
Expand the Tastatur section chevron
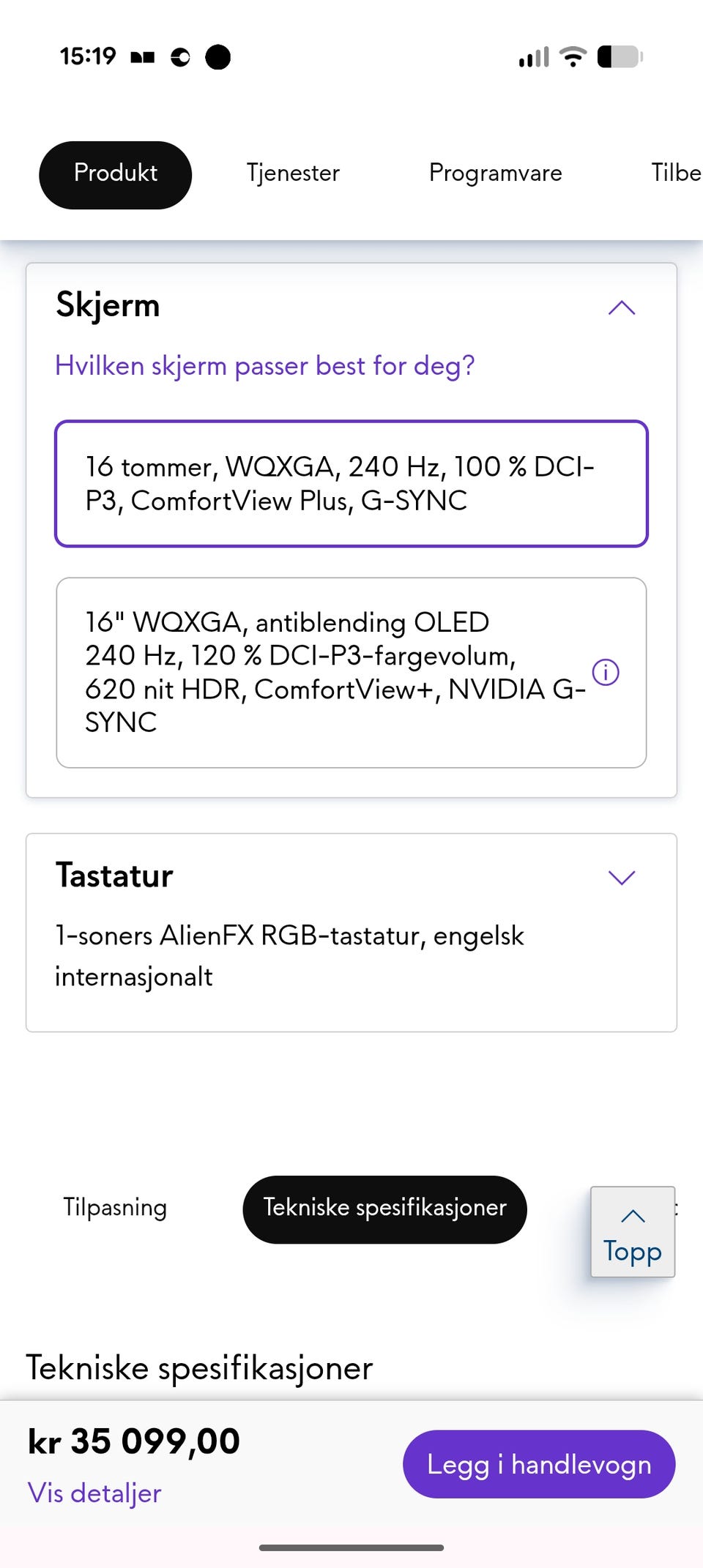[x=621, y=877]
